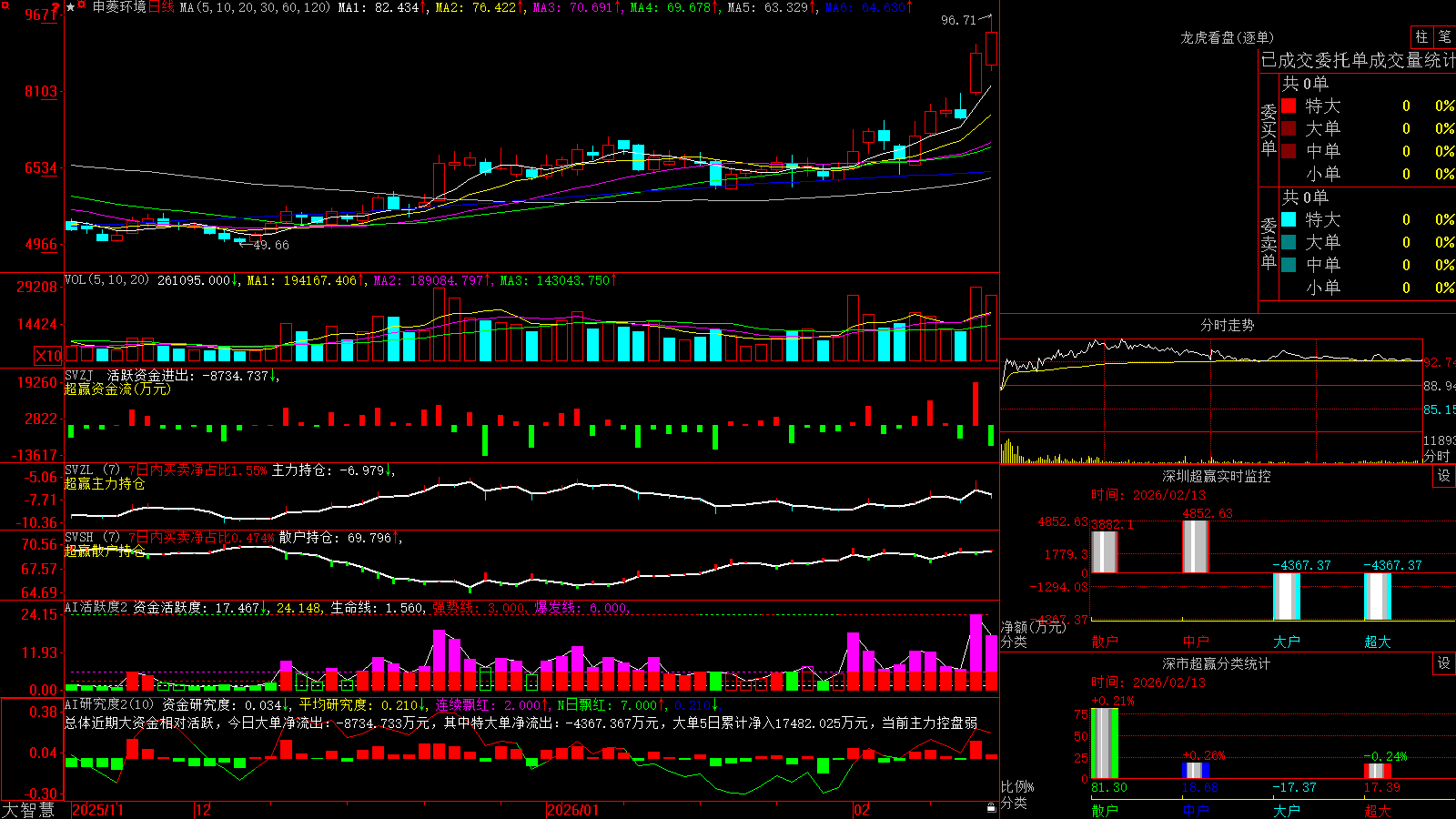Click the cyan 特大 sell-order color swatch

coord(1289,219)
